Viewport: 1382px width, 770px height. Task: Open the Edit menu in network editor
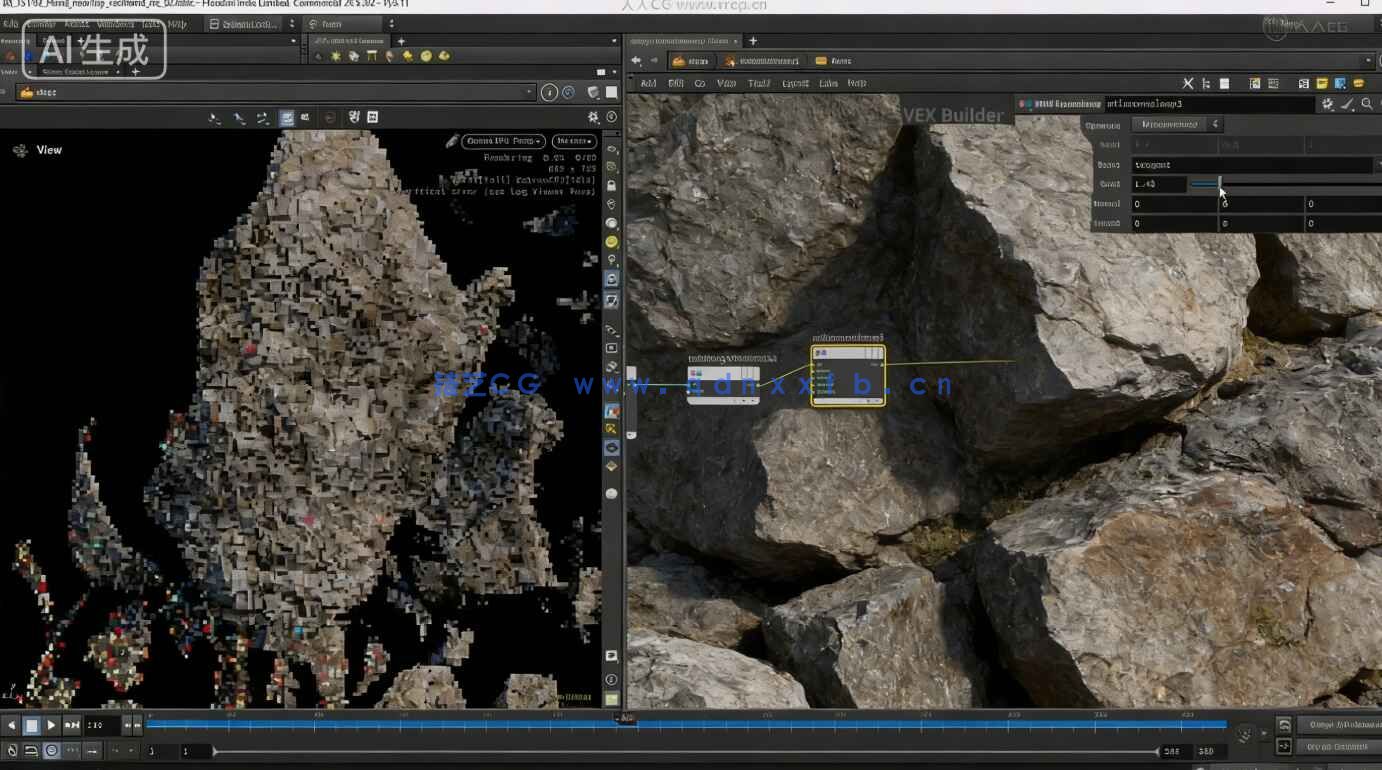676,83
